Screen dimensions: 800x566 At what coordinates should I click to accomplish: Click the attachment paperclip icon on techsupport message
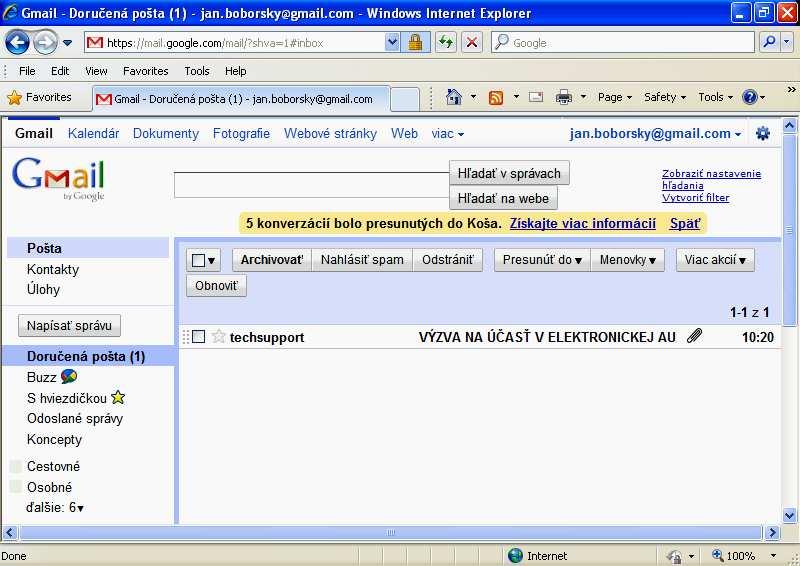click(694, 336)
